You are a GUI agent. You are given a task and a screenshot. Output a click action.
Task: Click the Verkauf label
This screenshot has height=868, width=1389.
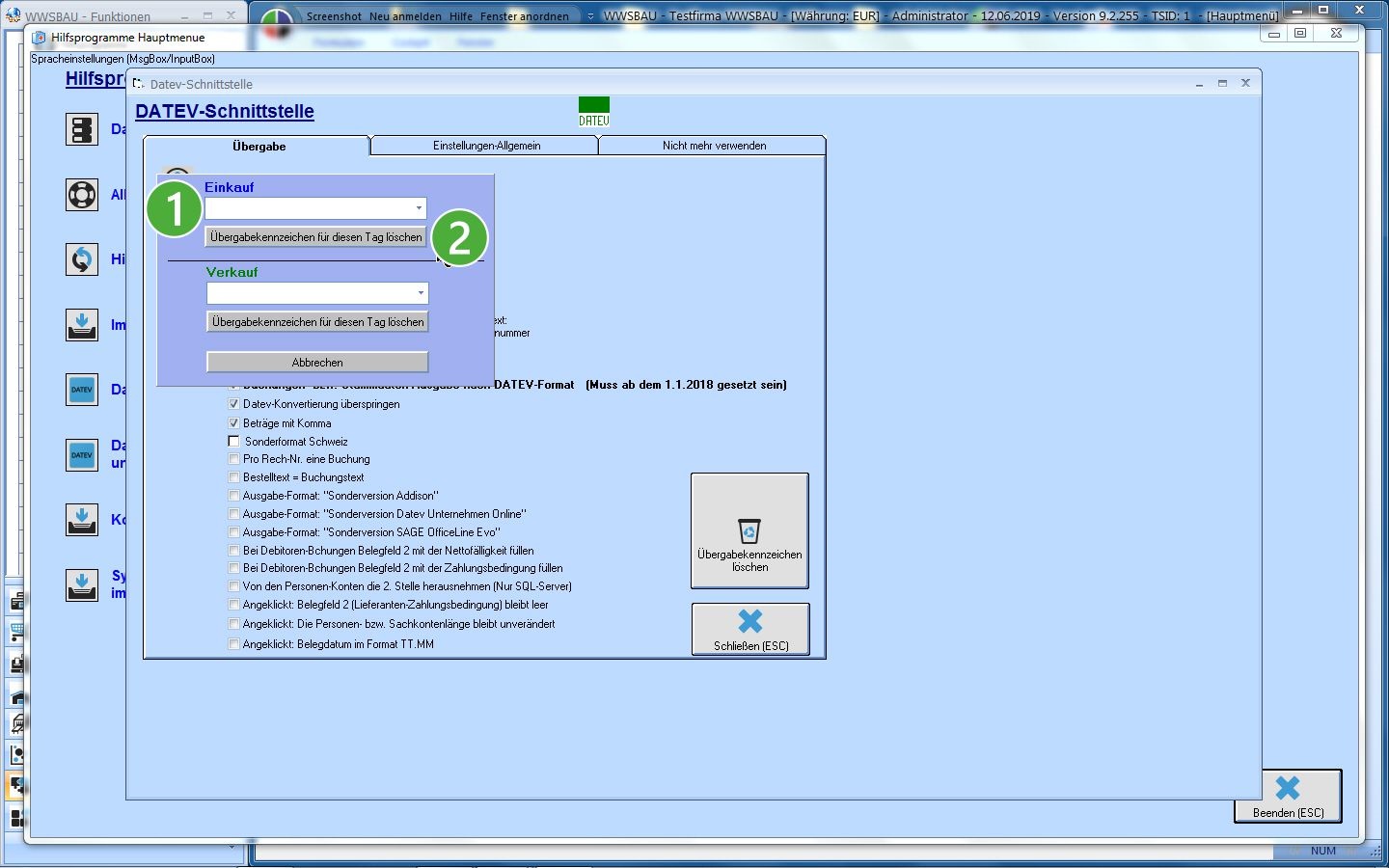click(232, 272)
